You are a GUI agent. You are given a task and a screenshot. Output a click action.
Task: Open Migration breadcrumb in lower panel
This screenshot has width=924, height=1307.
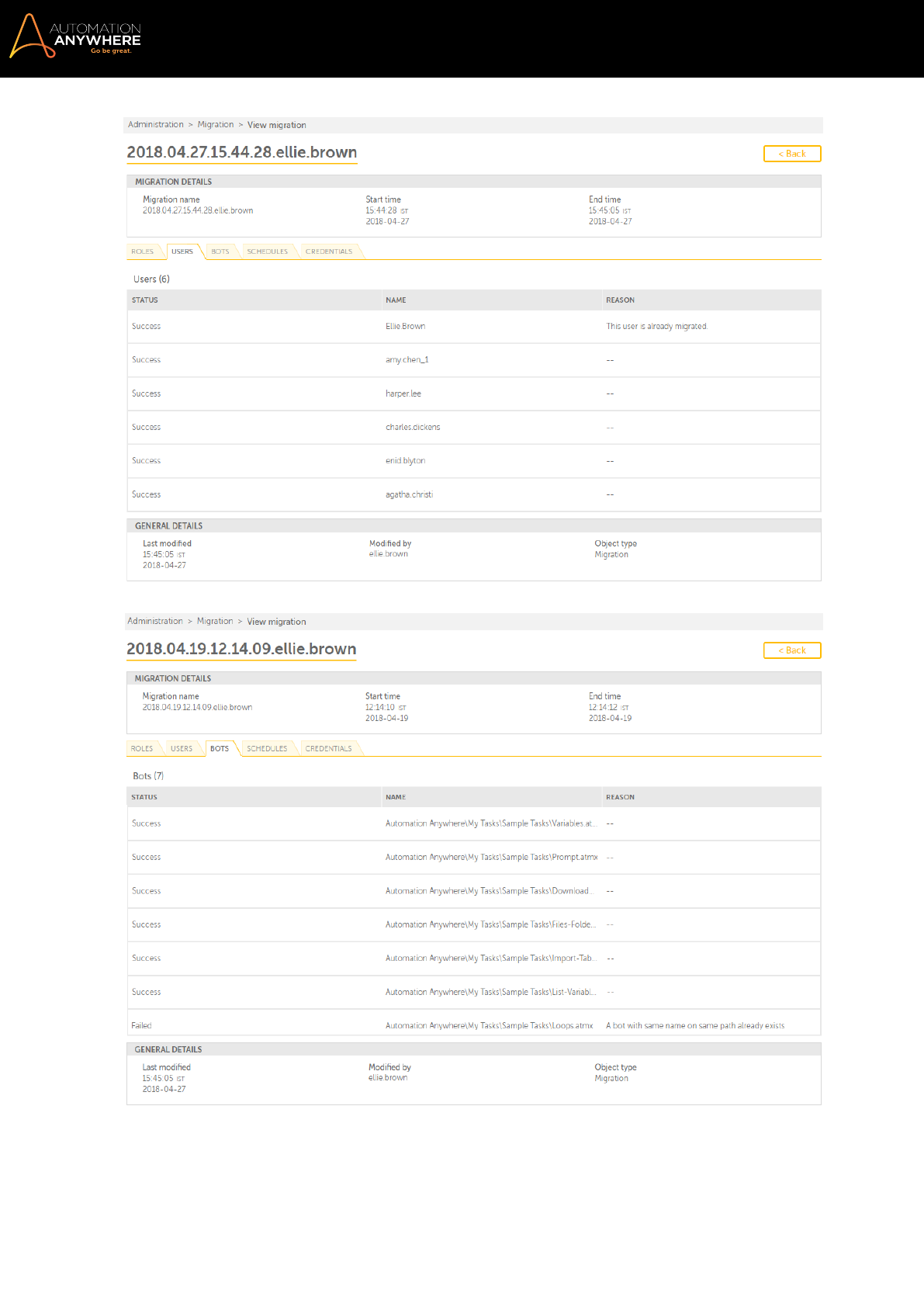(215, 622)
